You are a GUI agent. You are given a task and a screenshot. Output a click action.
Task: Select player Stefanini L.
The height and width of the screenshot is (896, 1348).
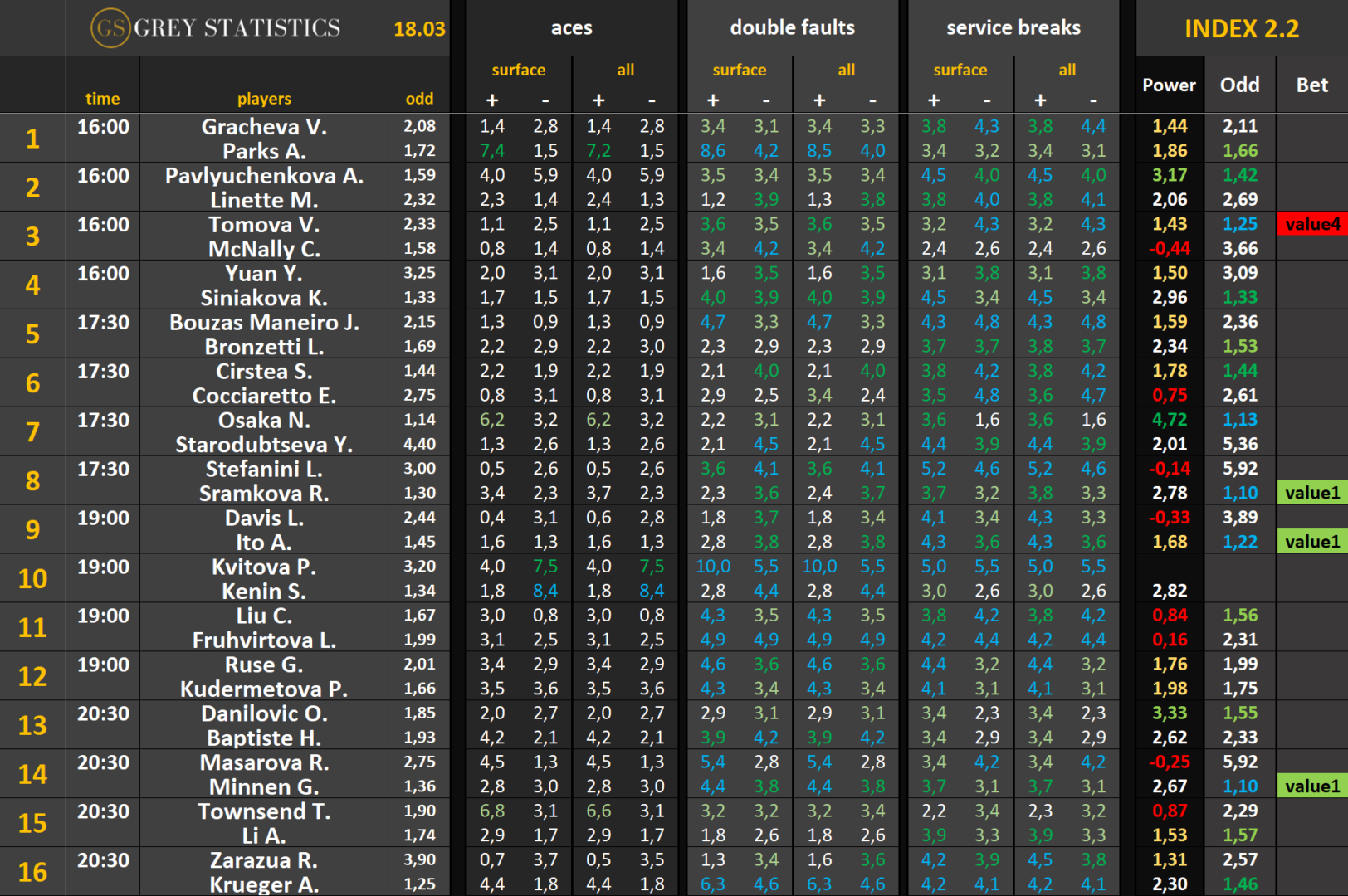coord(264,470)
